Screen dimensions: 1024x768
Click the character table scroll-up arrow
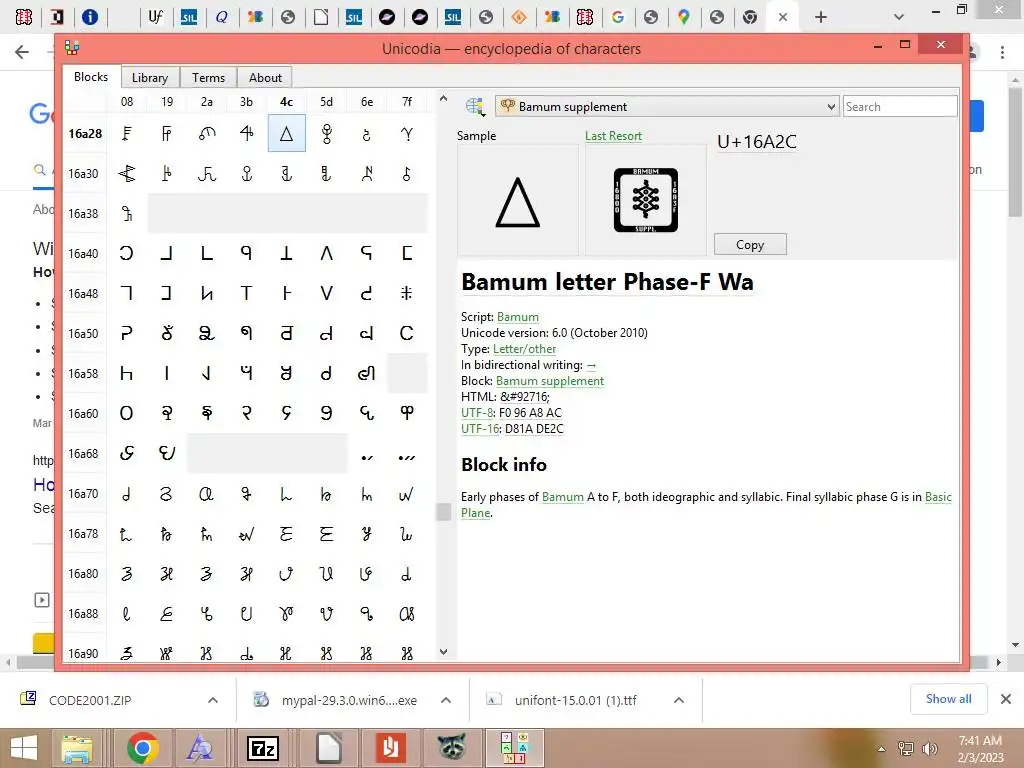443,99
